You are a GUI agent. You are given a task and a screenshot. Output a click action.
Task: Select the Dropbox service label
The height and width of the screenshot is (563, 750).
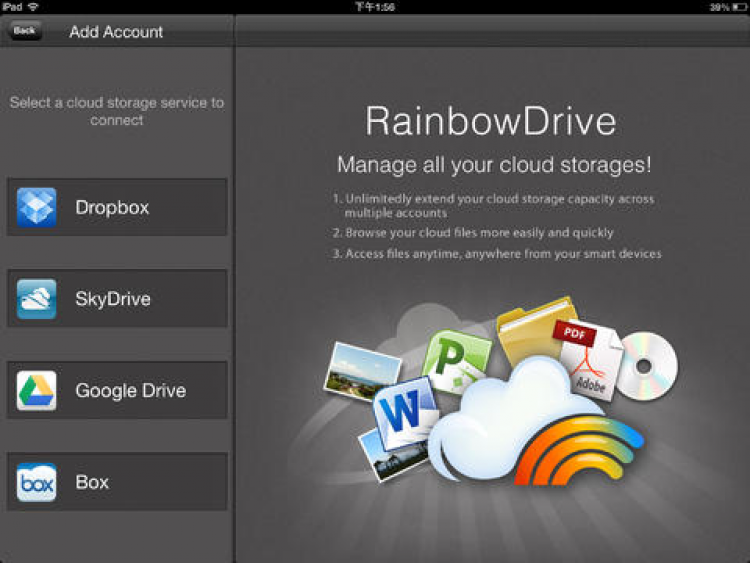click(x=112, y=208)
